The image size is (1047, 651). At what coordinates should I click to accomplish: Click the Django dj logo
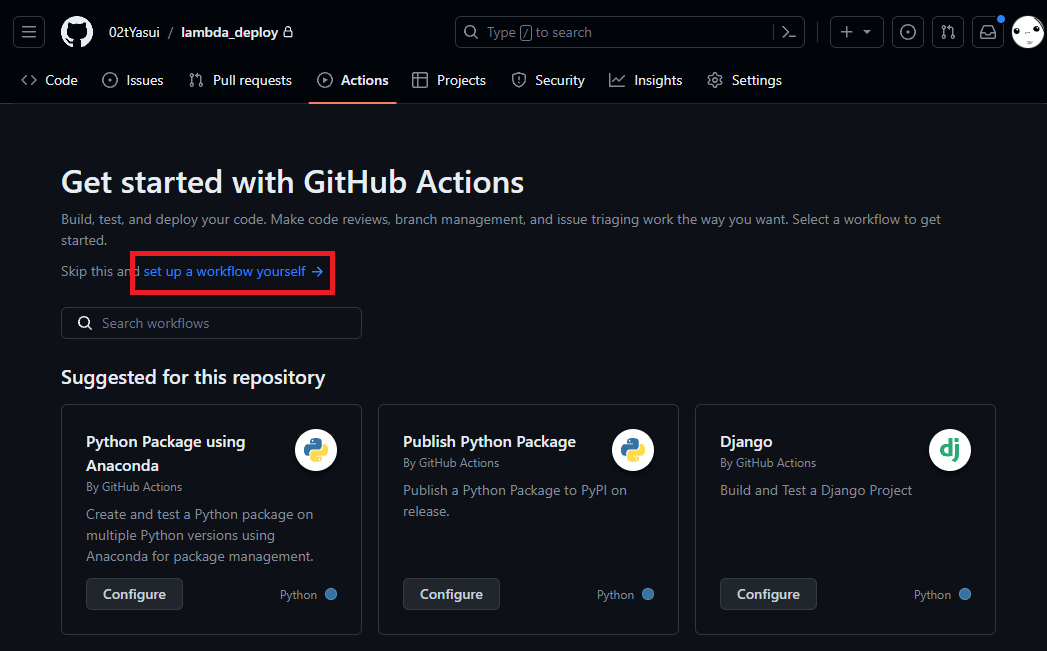click(950, 450)
